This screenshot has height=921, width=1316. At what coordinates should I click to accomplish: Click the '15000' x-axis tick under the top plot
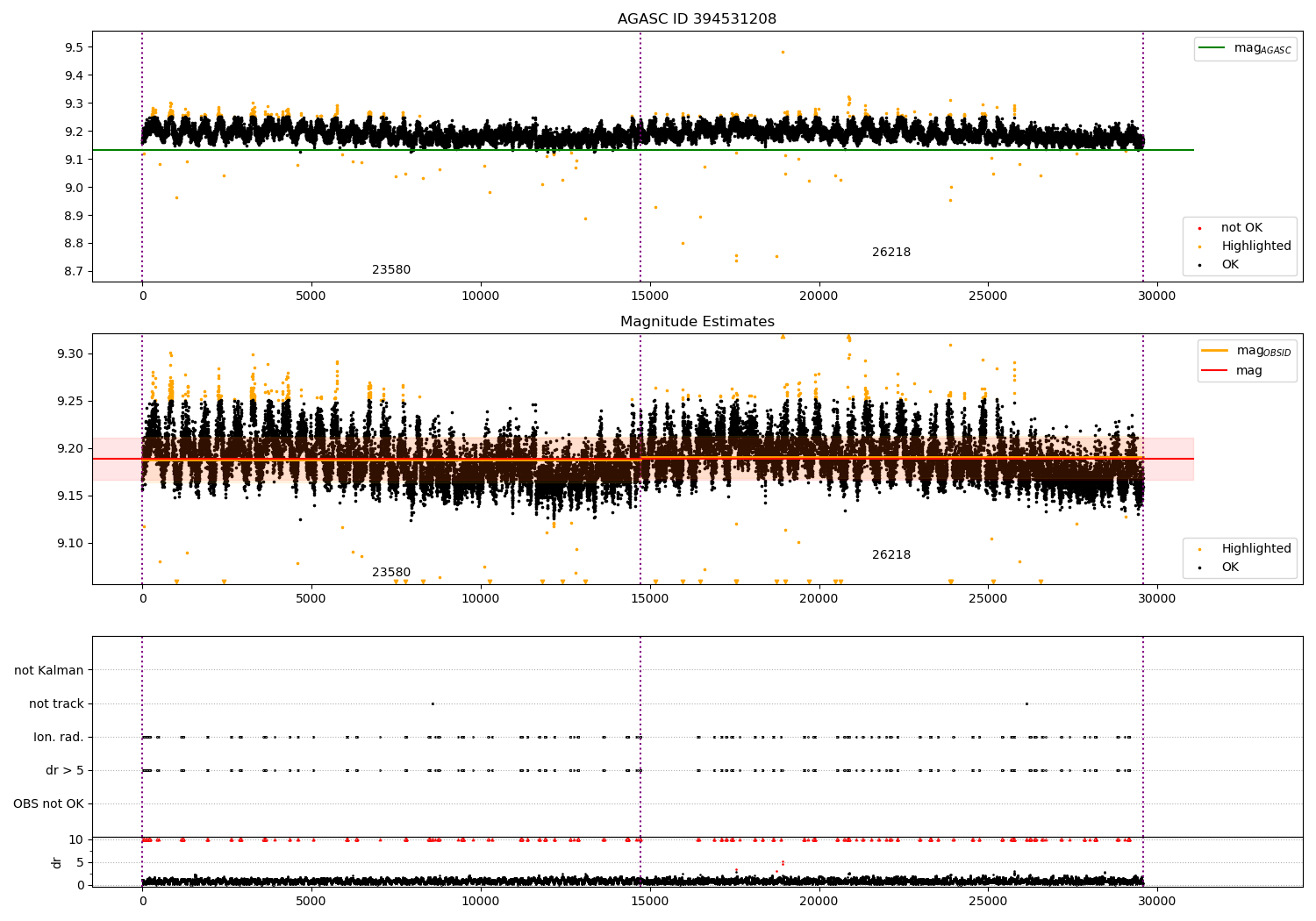pyautogui.click(x=649, y=296)
